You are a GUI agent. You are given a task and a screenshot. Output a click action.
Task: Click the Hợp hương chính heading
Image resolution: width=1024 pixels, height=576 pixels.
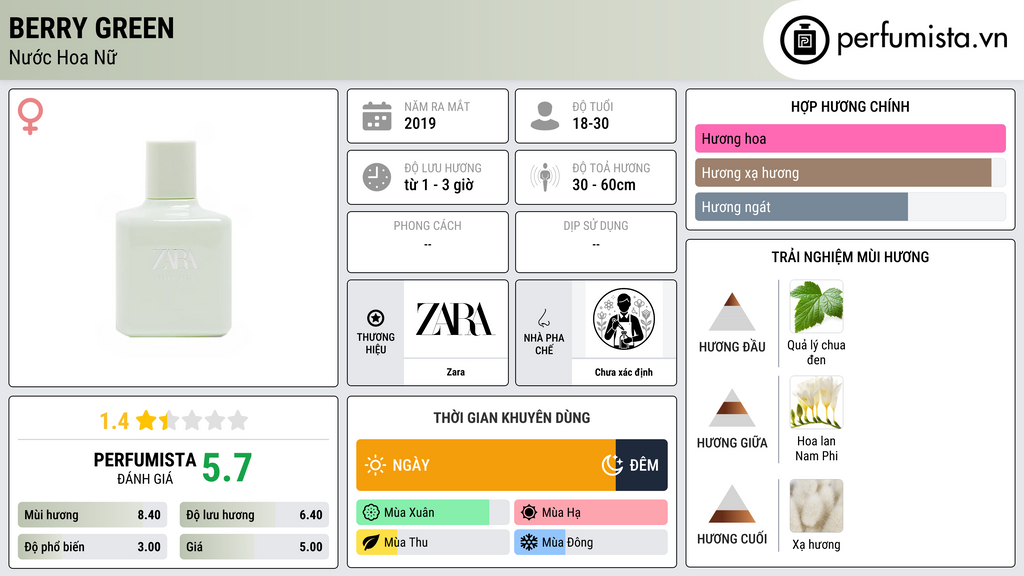850,106
